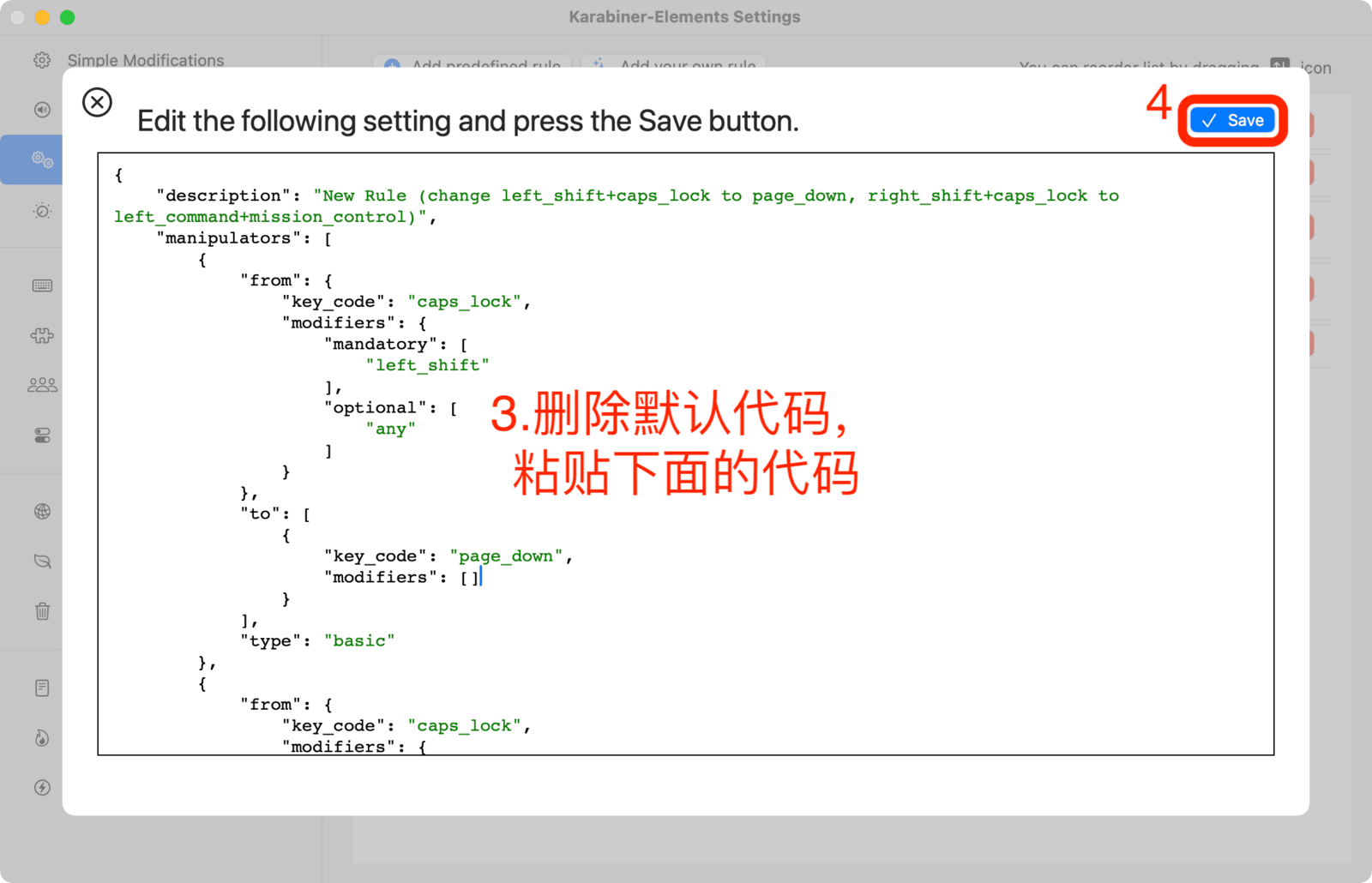1372x883 pixels.
Task: Click the blue Save button
Action: [1232, 121]
